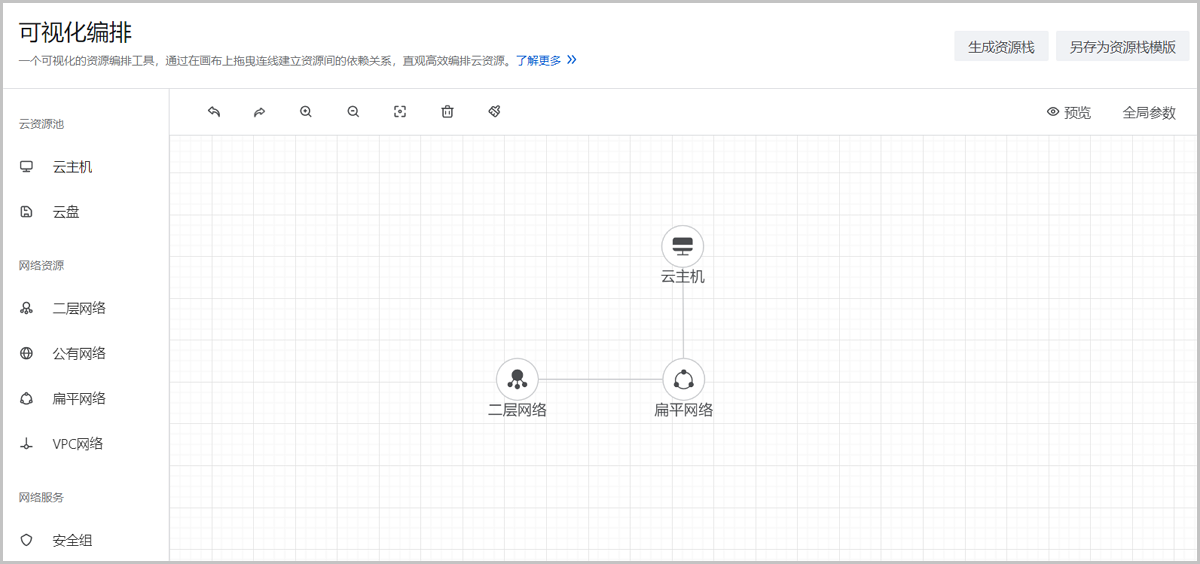Select 安全组 under 网络服务
This screenshot has height=564, width=1200.
[x=72, y=540]
